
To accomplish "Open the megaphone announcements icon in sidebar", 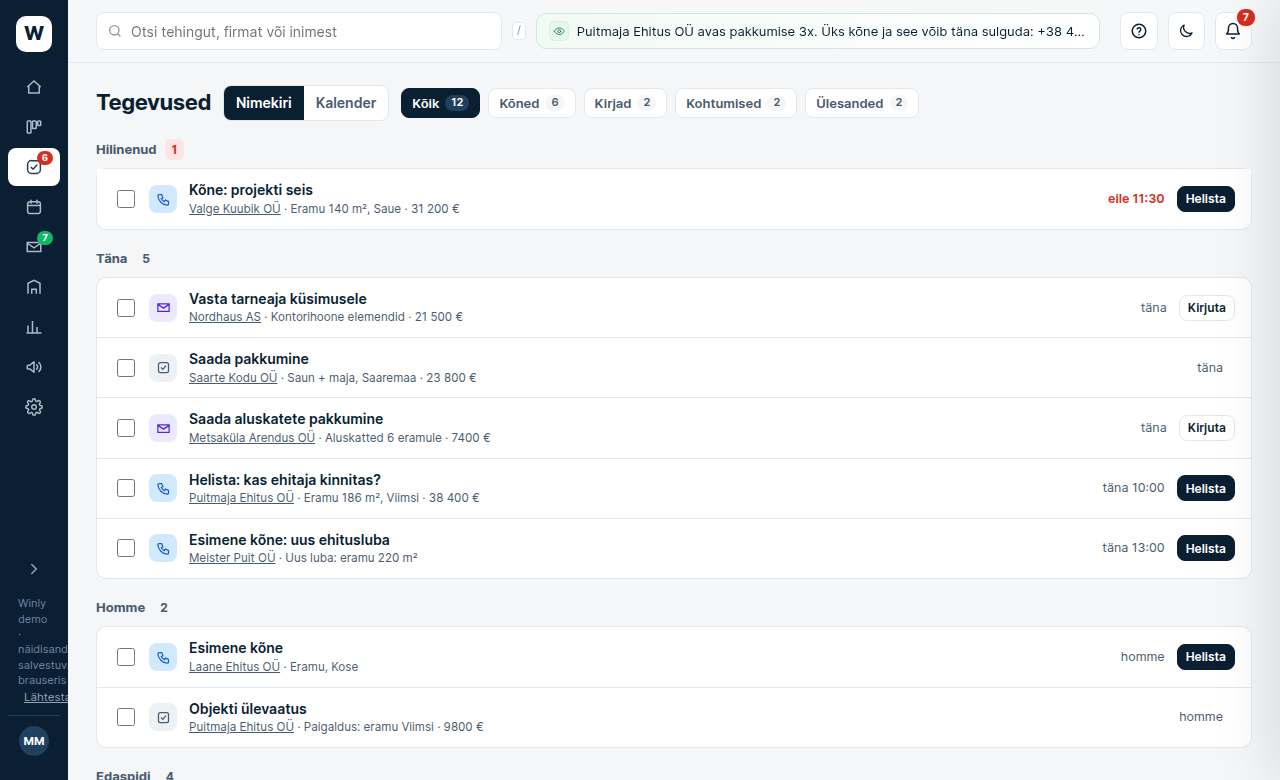I will click(34, 367).
